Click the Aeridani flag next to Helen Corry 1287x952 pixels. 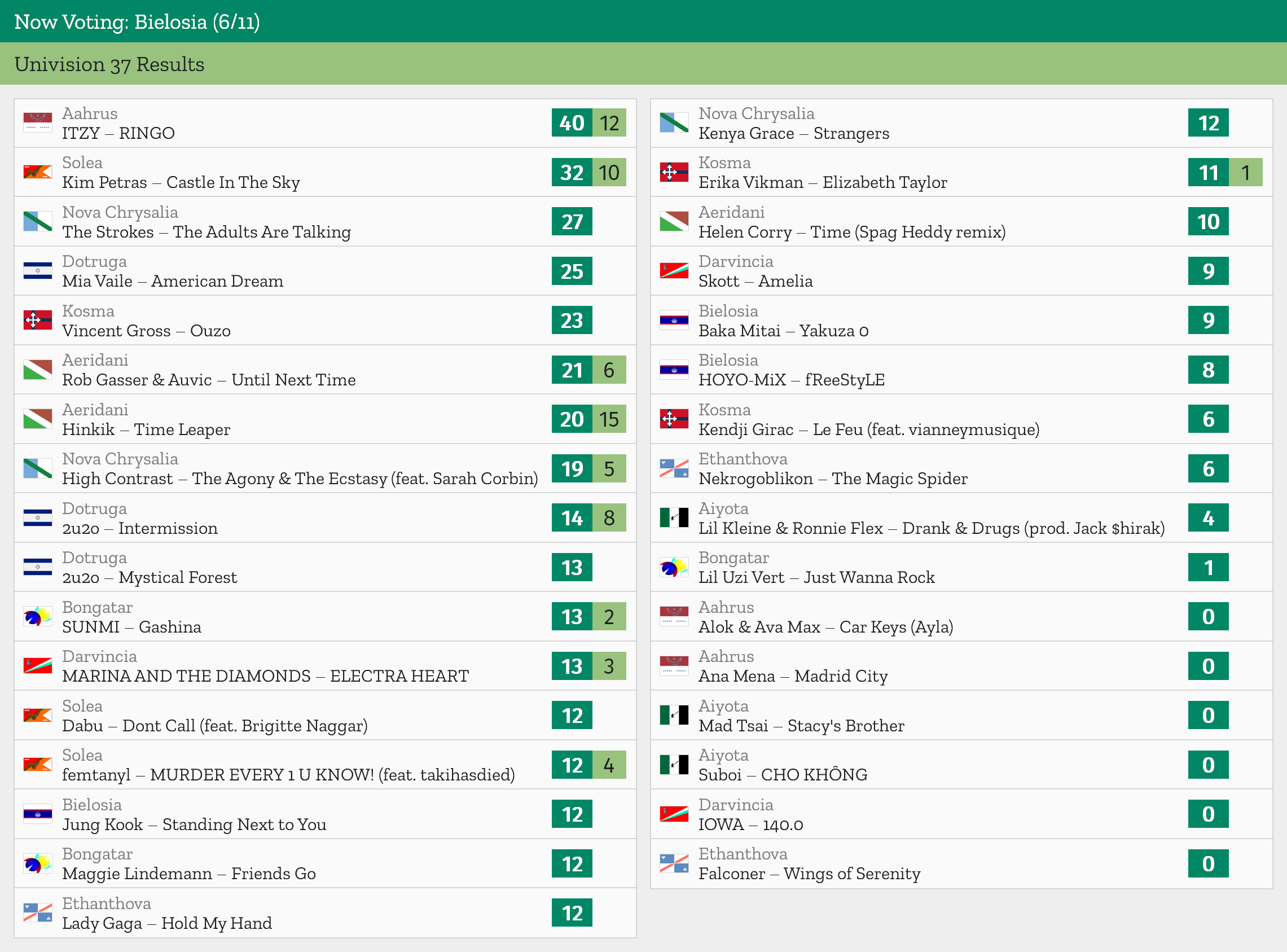point(674,221)
